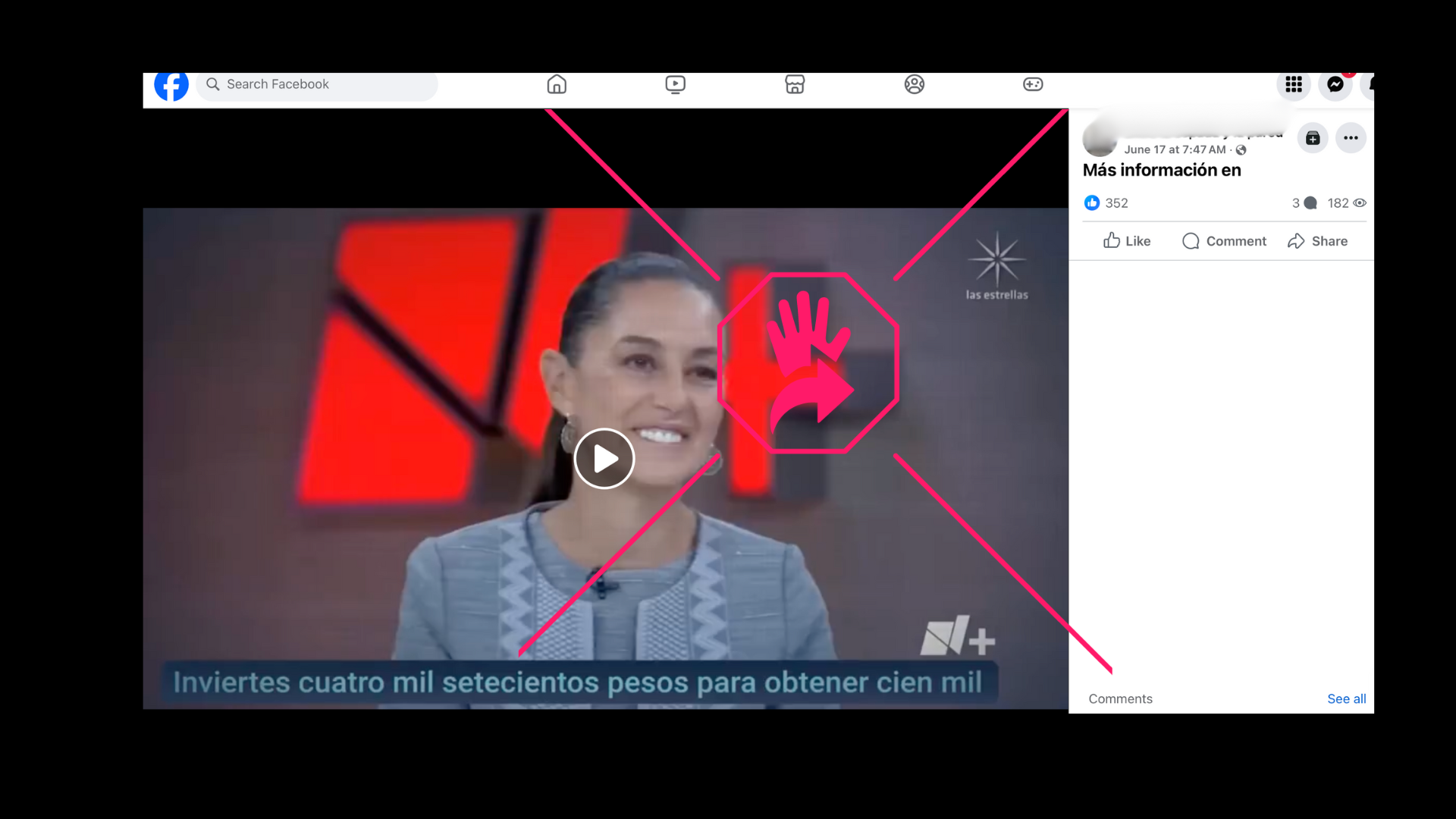Click See all comments link
This screenshot has width=1456, height=819.
tap(1346, 699)
